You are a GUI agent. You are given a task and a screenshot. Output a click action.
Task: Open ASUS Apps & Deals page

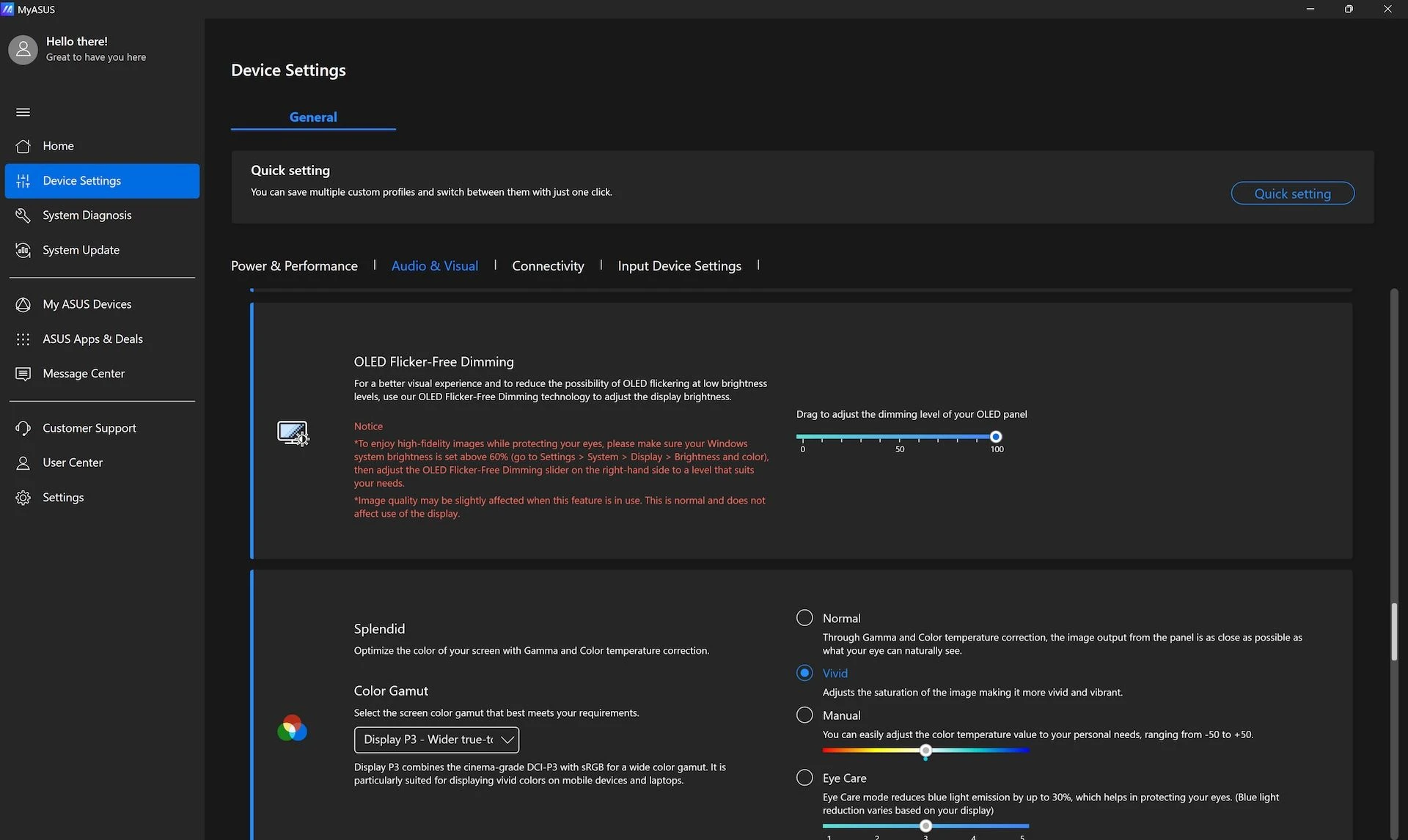pyautogui.click(x=102, y=339)
